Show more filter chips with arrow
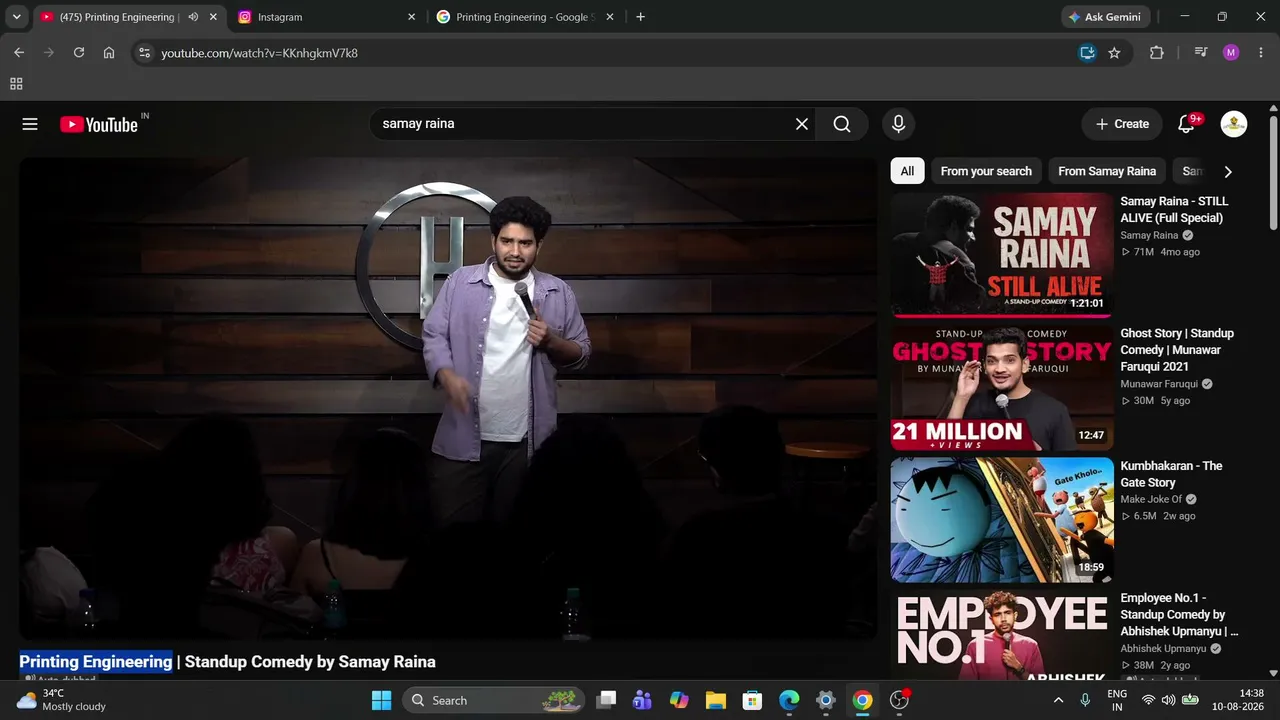The image size is (1280, 720). click(x=1228, y=171)
